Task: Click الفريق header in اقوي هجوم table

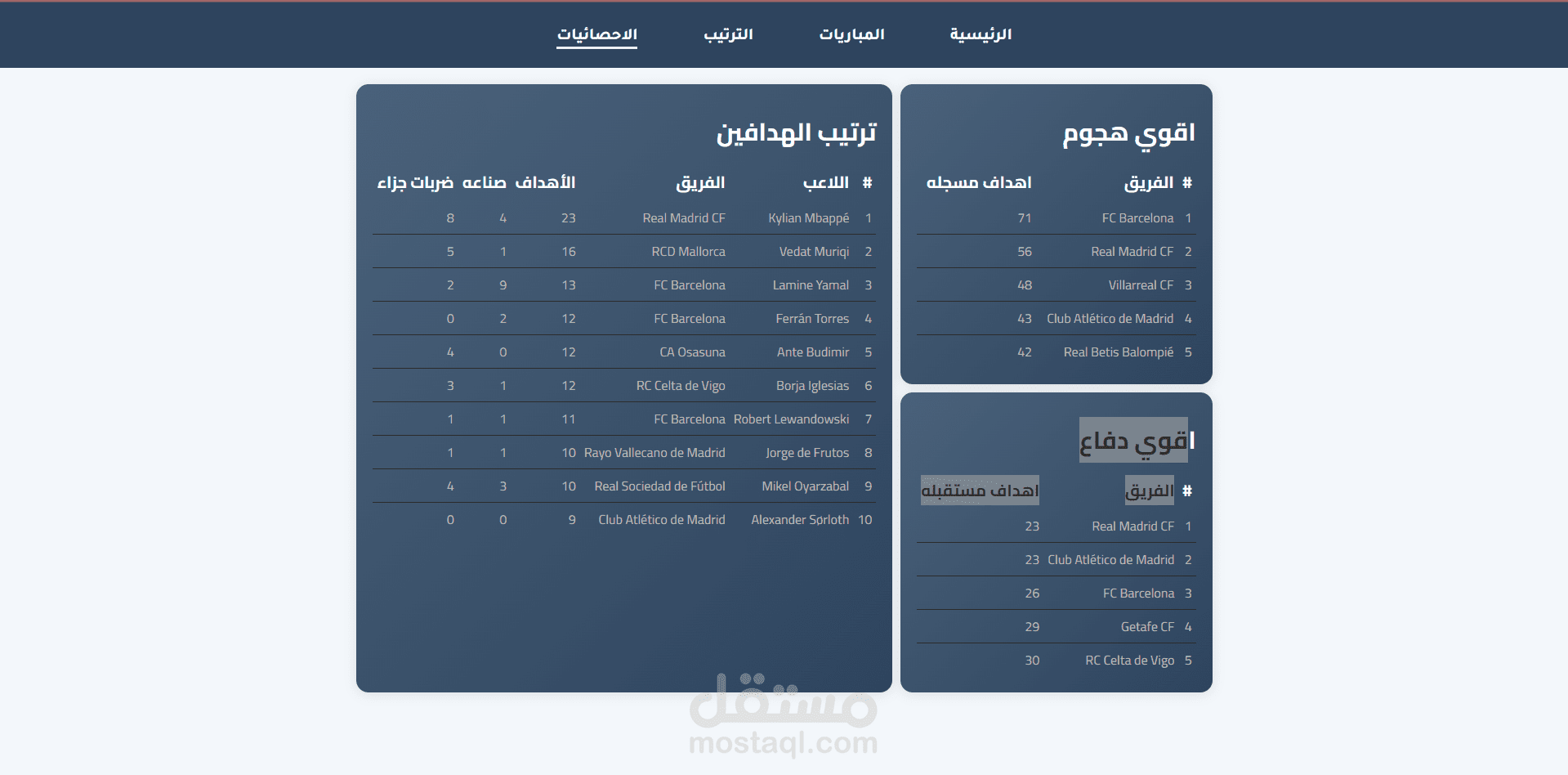Action: (1149, 182)
